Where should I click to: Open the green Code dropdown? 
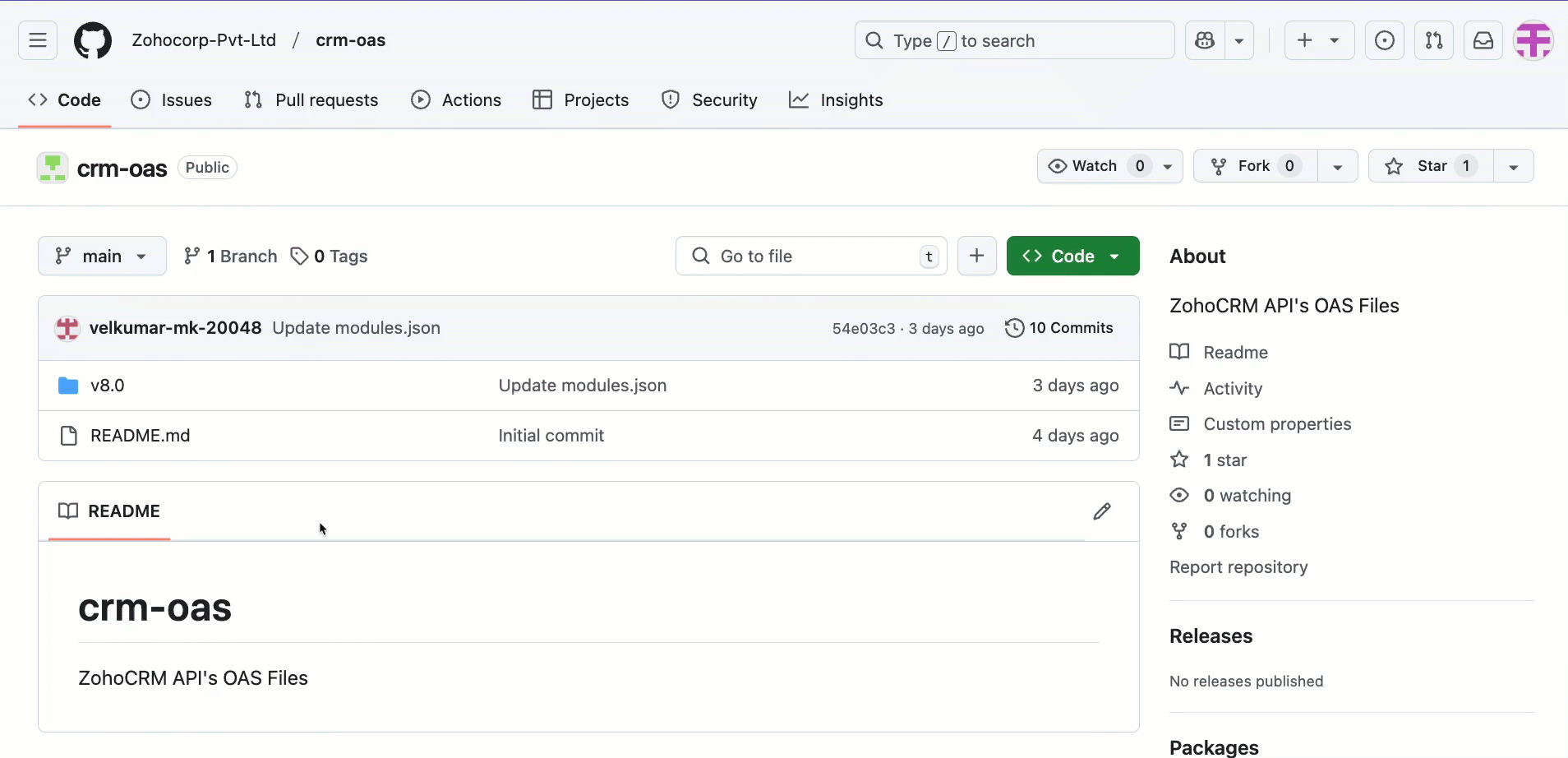click(x=1072, y=256)
